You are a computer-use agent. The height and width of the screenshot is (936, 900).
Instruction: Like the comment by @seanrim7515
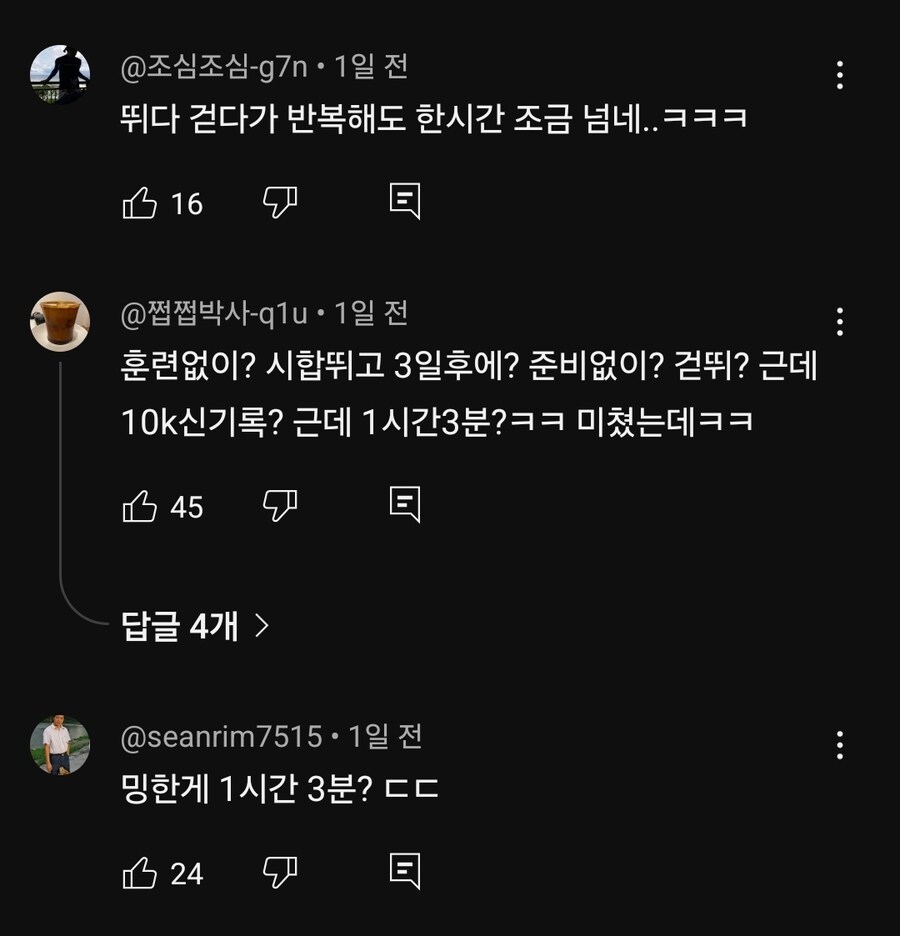coord(140,874)
